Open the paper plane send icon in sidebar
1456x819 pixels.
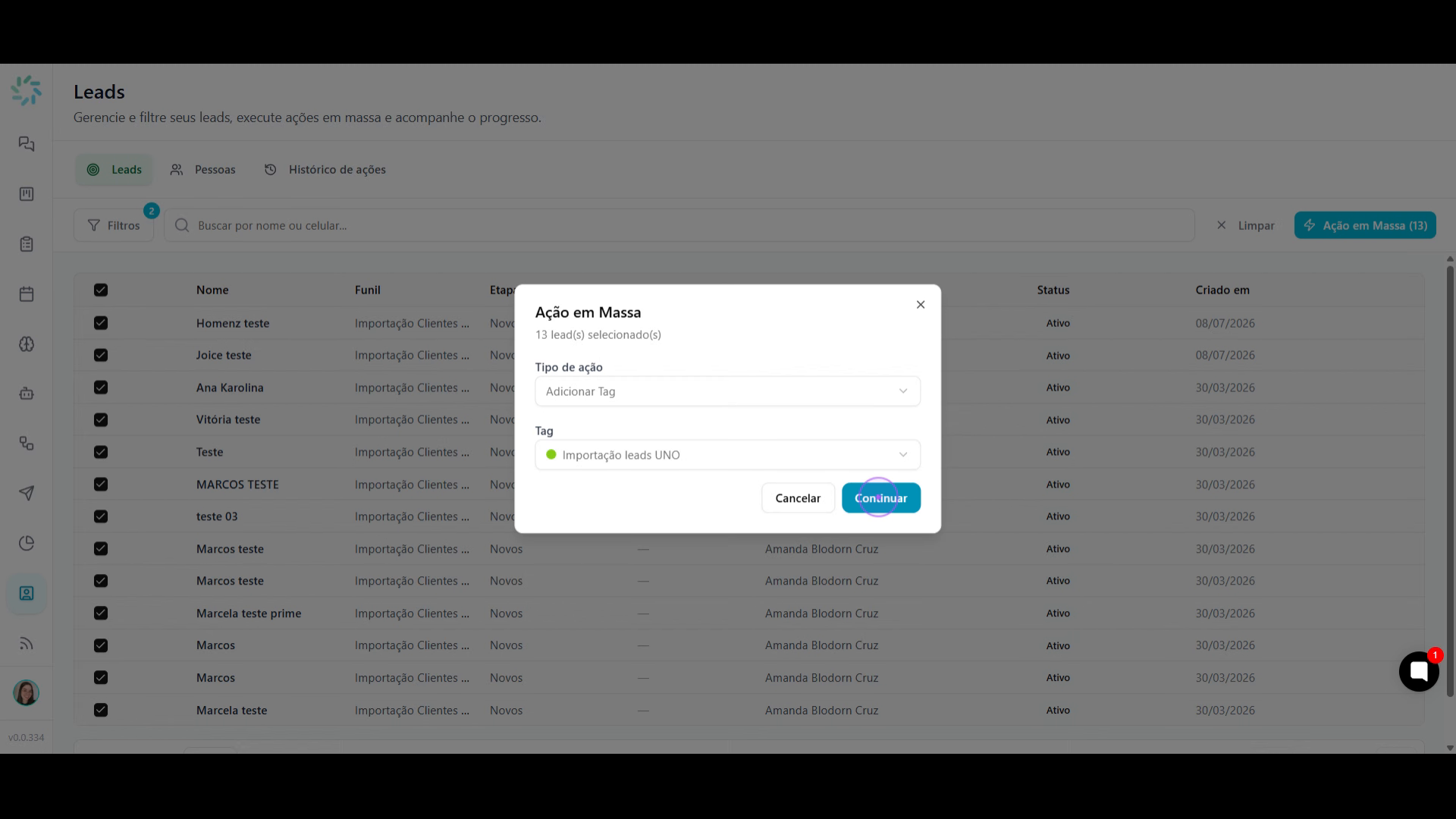27,494
